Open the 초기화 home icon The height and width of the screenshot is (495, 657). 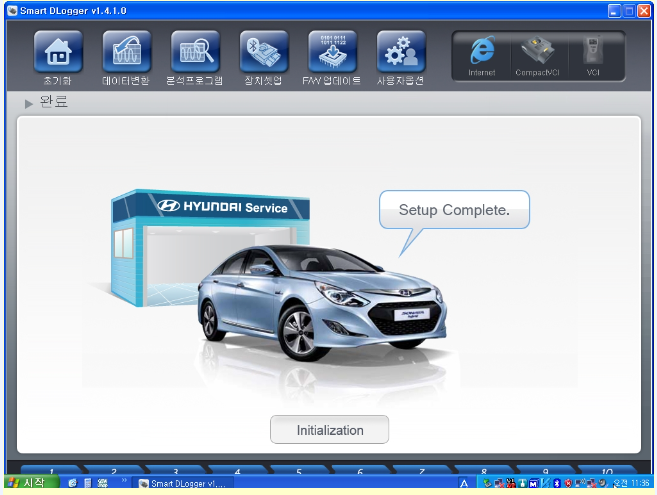58,52
